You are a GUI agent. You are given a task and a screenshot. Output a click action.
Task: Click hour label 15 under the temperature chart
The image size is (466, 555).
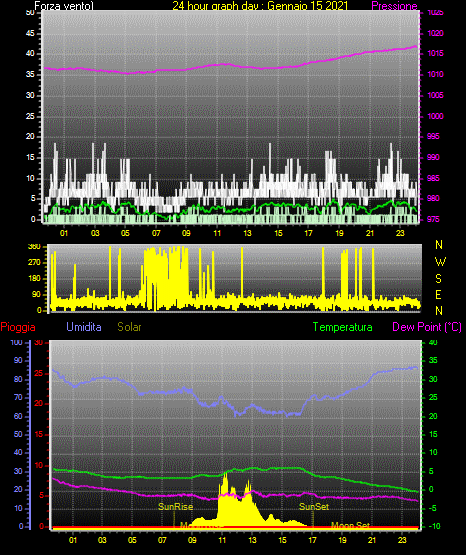pyautogui.click(x=282, y=540)
